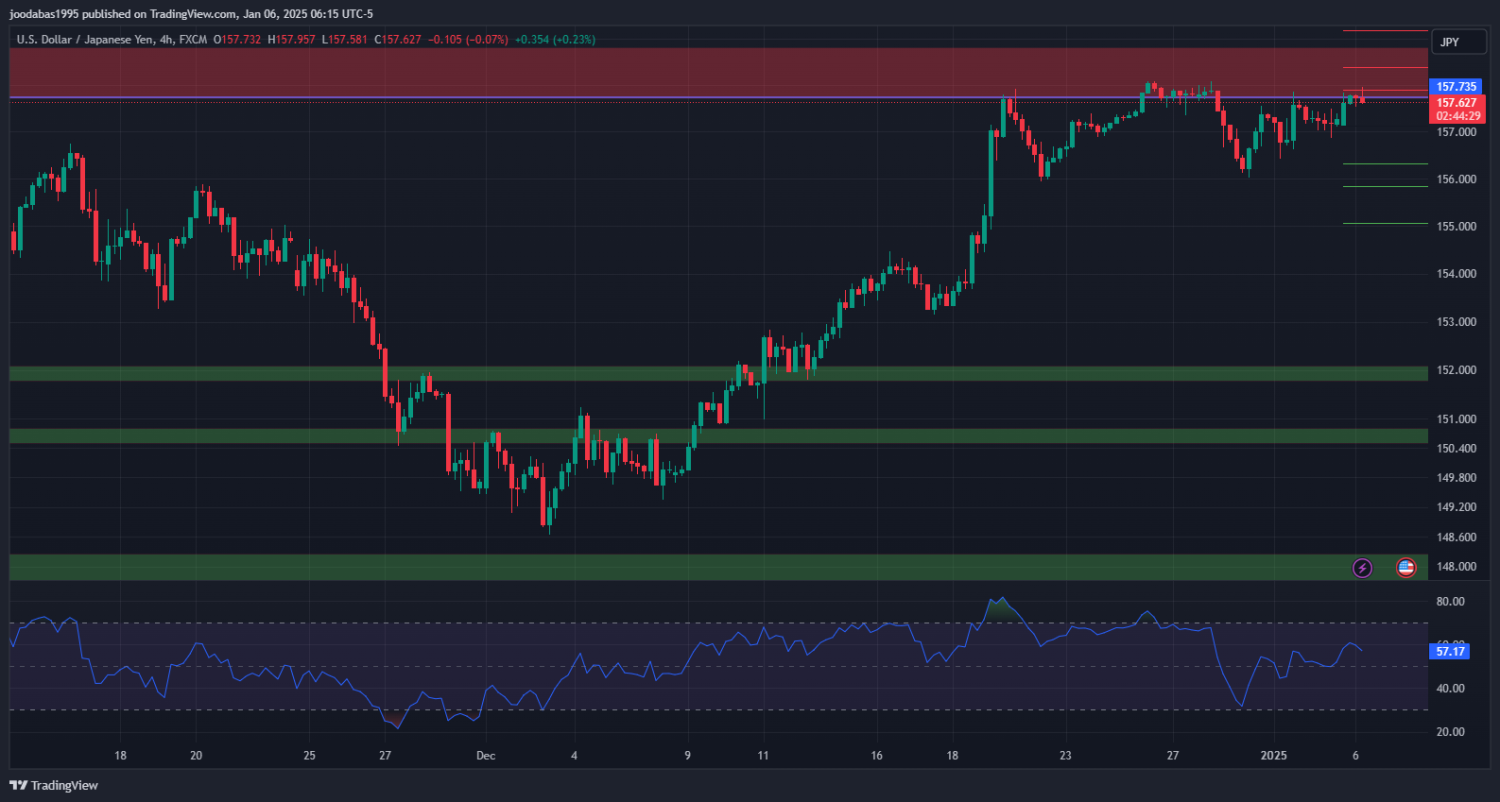Click the 9 date label on time axis
This screenshot has height=802, width=1500.
[x=688, y=756]
